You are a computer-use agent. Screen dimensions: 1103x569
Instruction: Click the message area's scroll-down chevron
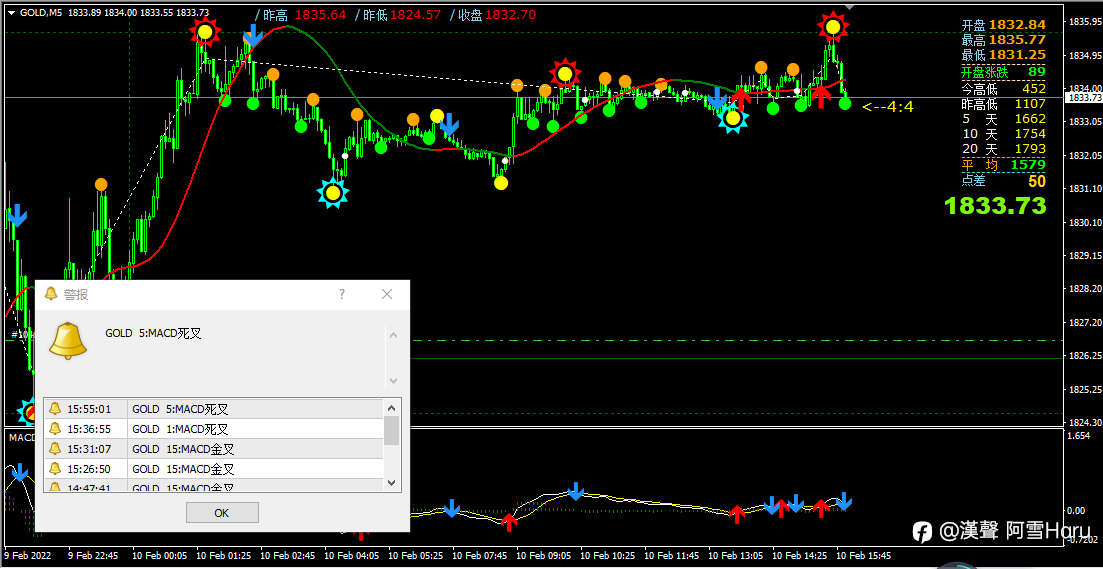click(393, 381)
